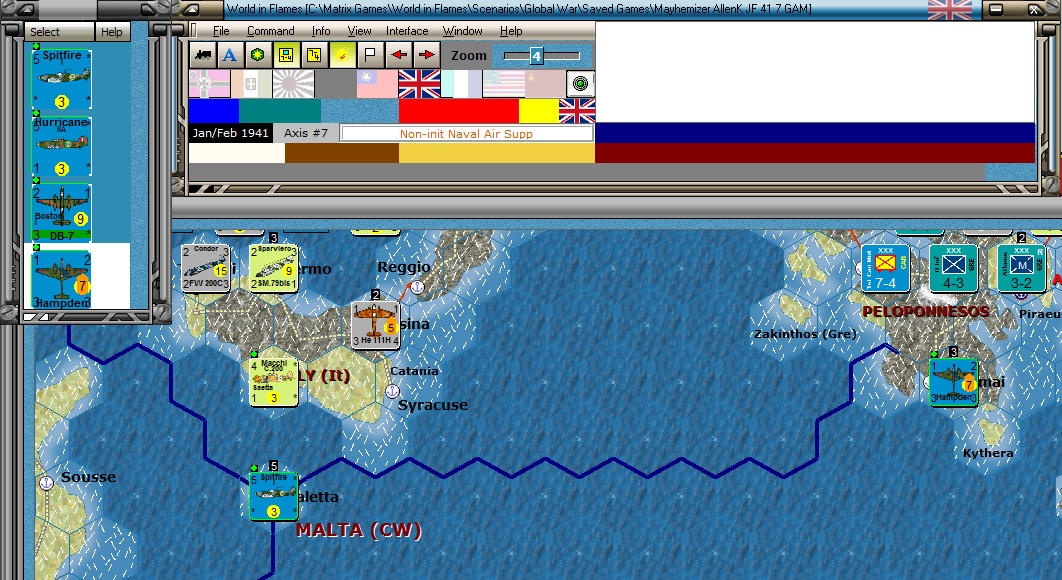The width and height of the screenshot is (1062, 580).
Task: Click the red color swatch
Action: tap(459, 111)
